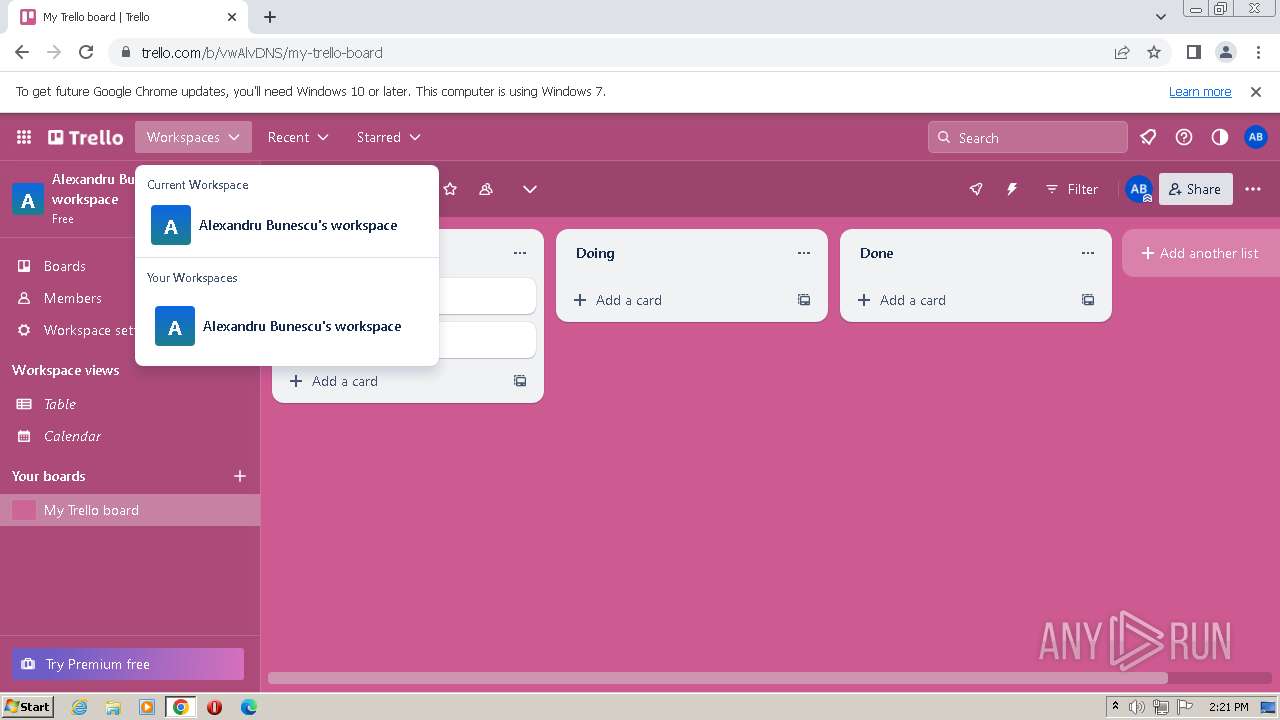Star the board with star icon
This screenshot has width=1280, height=720.
[450, 189]
